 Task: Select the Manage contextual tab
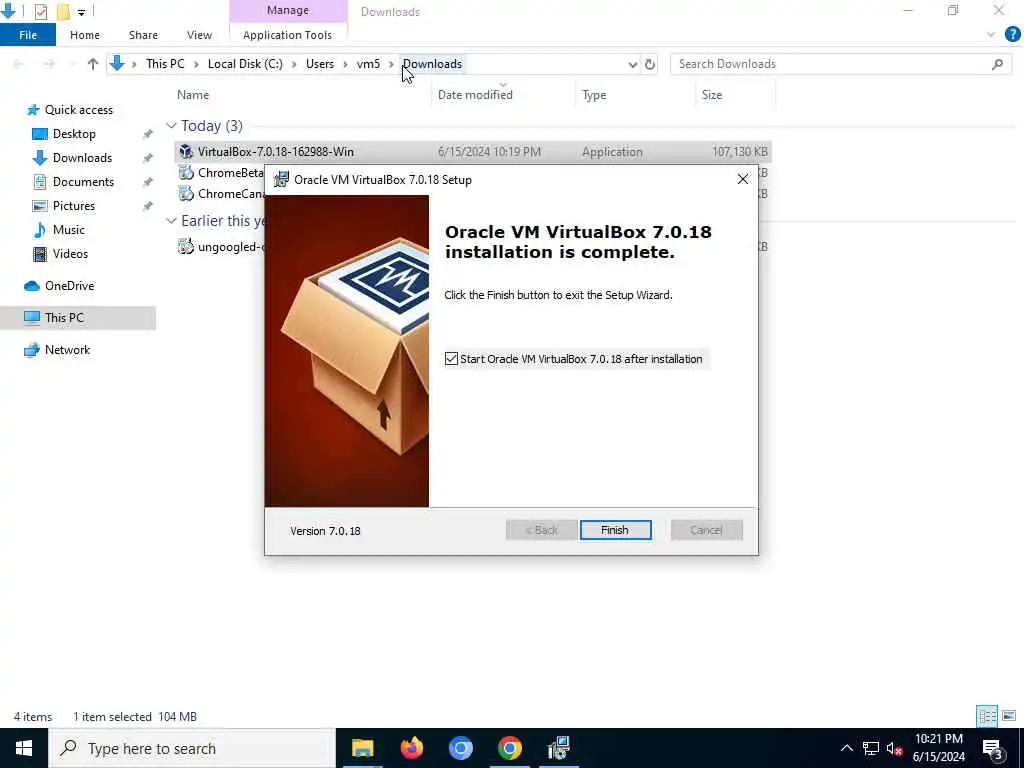(287, 10)
